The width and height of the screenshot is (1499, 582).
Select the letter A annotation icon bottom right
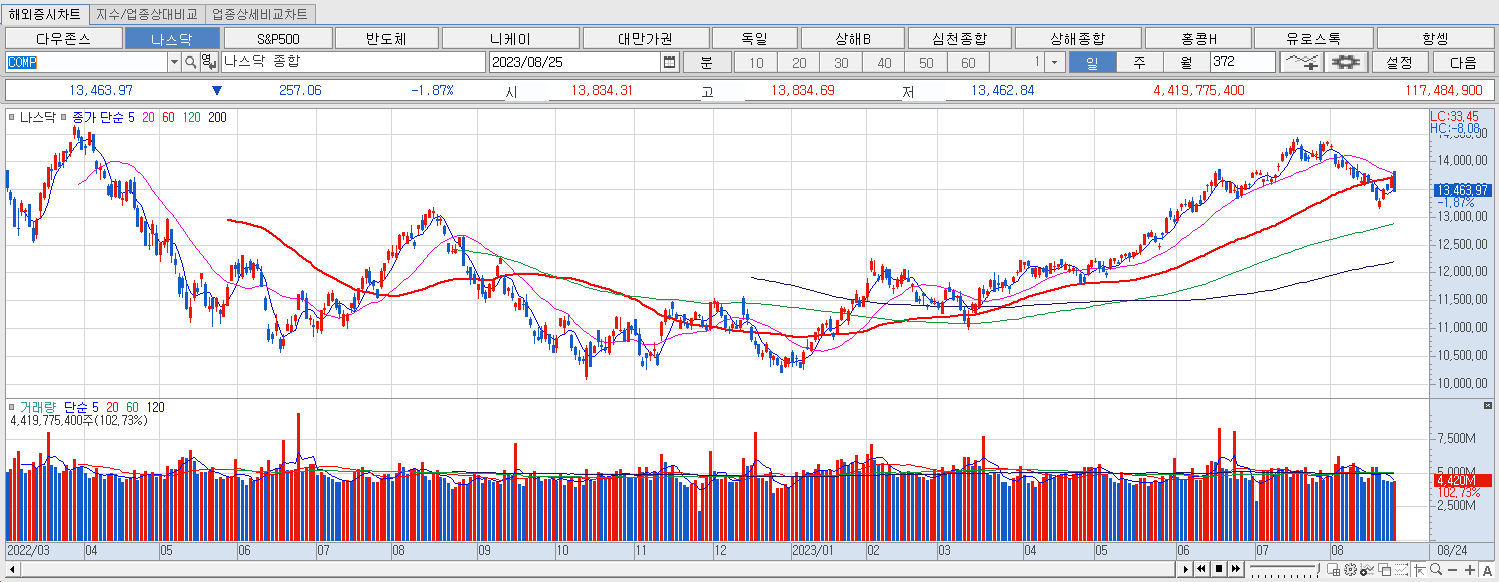point(1488,572)
